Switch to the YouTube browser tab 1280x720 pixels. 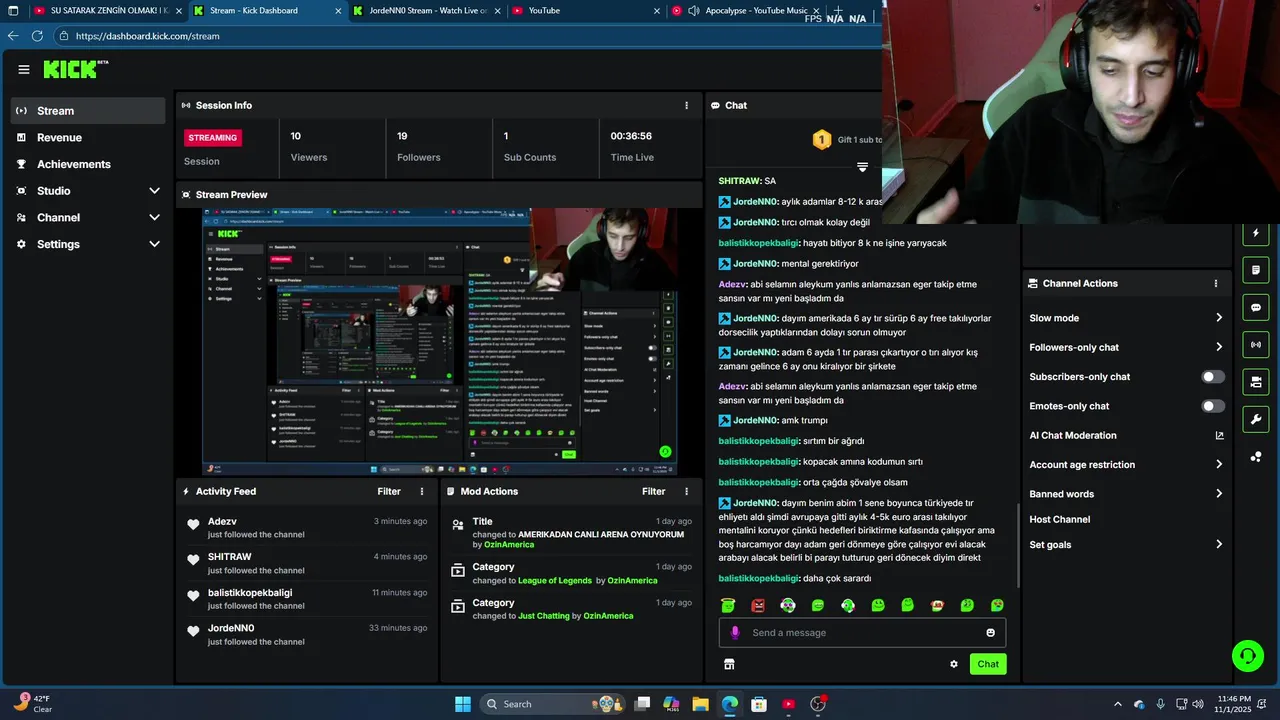pyautogui.click(x=586, y=11)
